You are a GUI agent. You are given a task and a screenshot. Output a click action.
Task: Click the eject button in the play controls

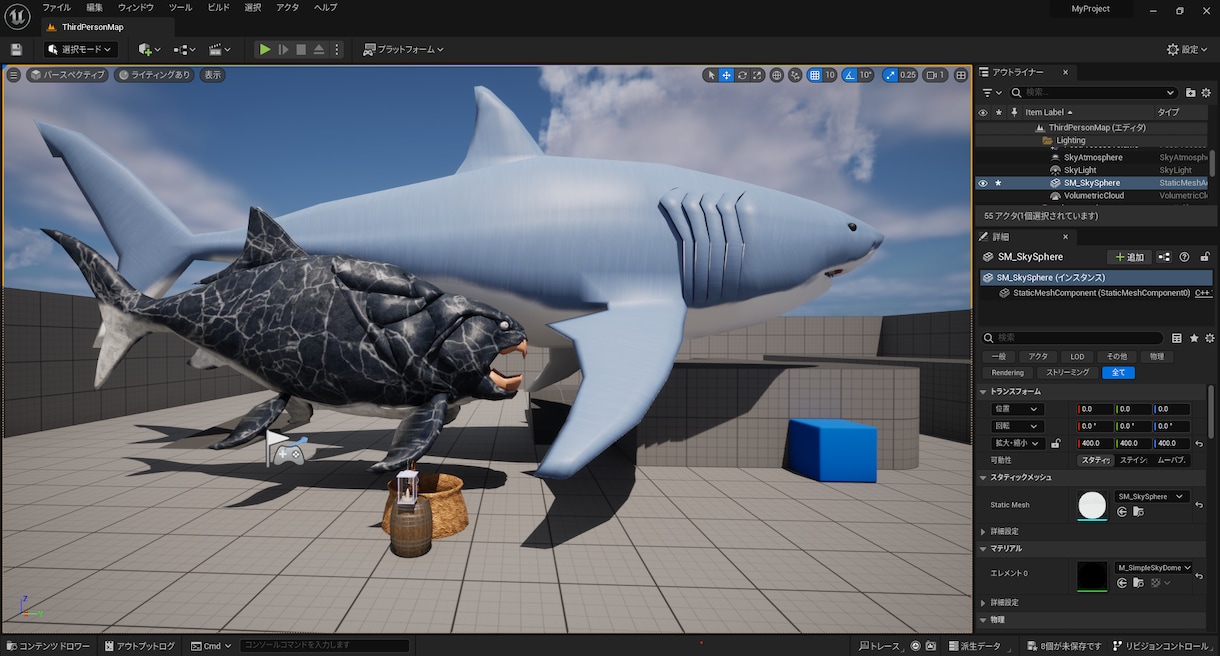(319, 49)
